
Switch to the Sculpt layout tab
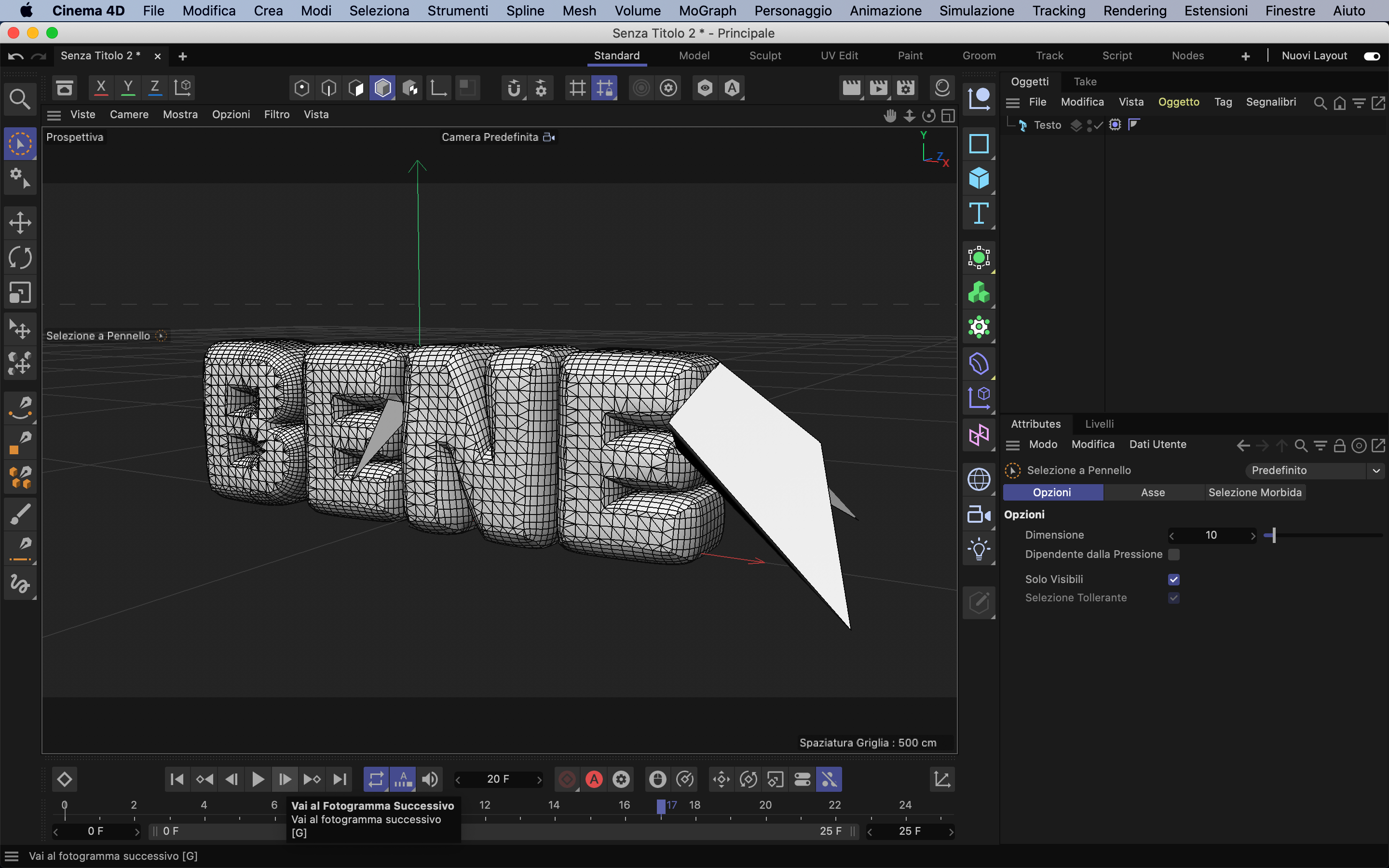click(764, 55)
